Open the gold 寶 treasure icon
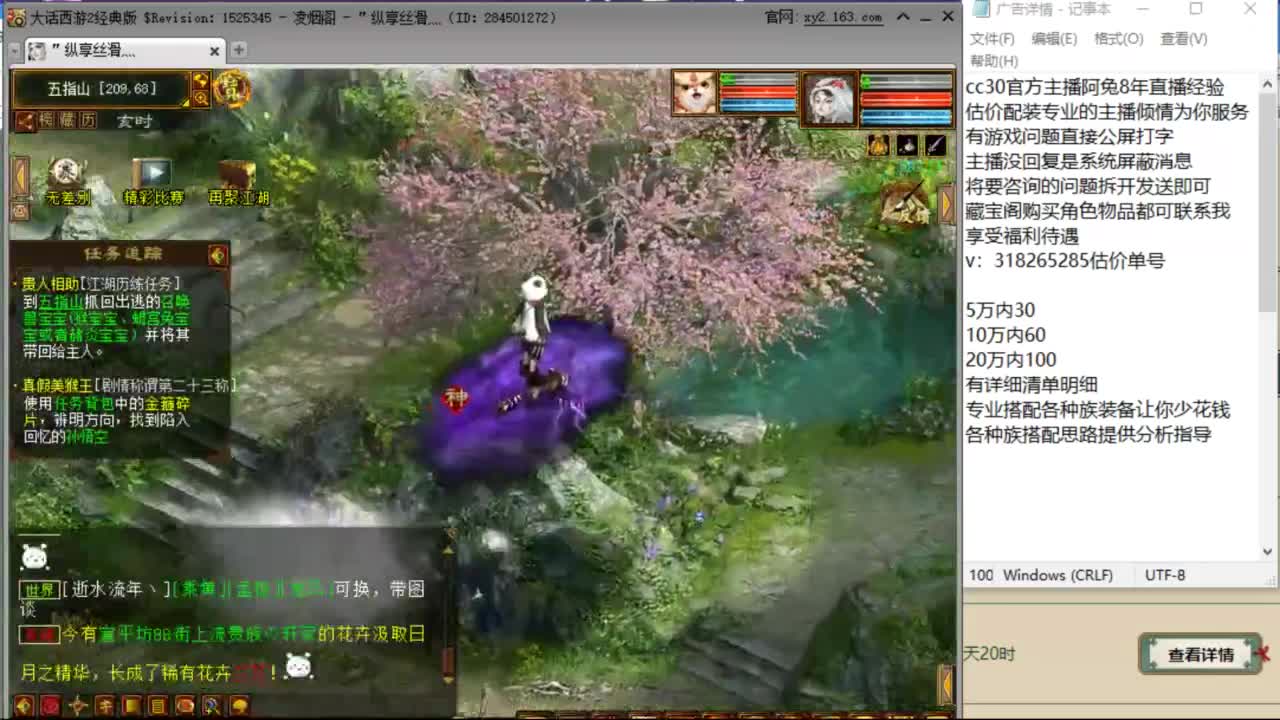Image resolution: width=1280 pixels, height=720 pixels. (232, 89)
